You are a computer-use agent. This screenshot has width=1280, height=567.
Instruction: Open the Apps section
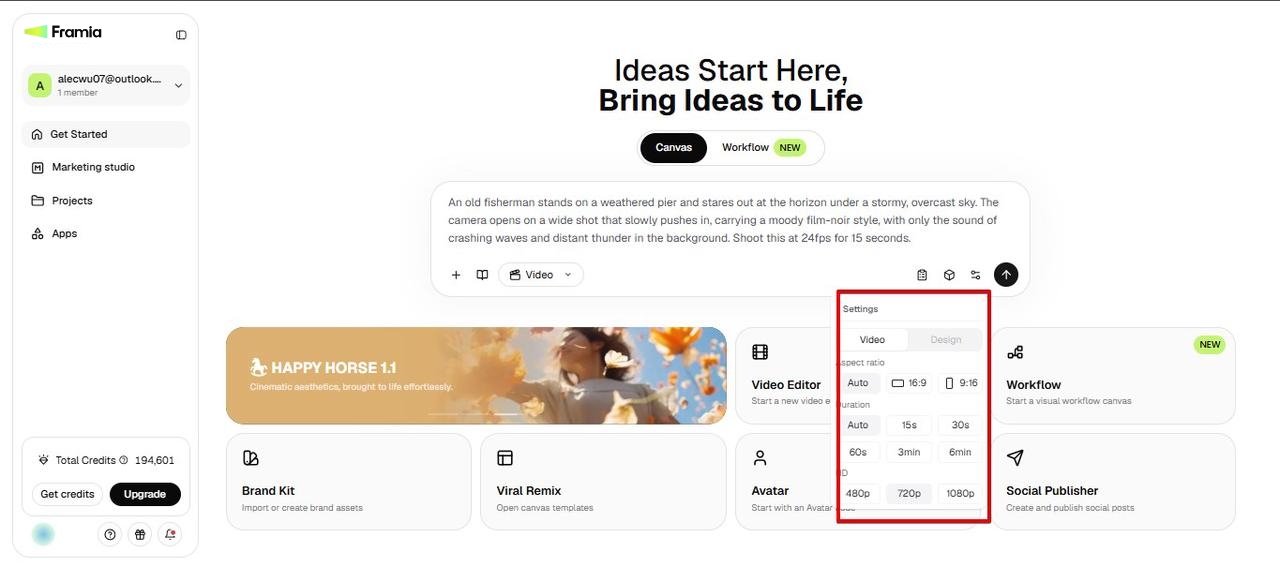106,234
